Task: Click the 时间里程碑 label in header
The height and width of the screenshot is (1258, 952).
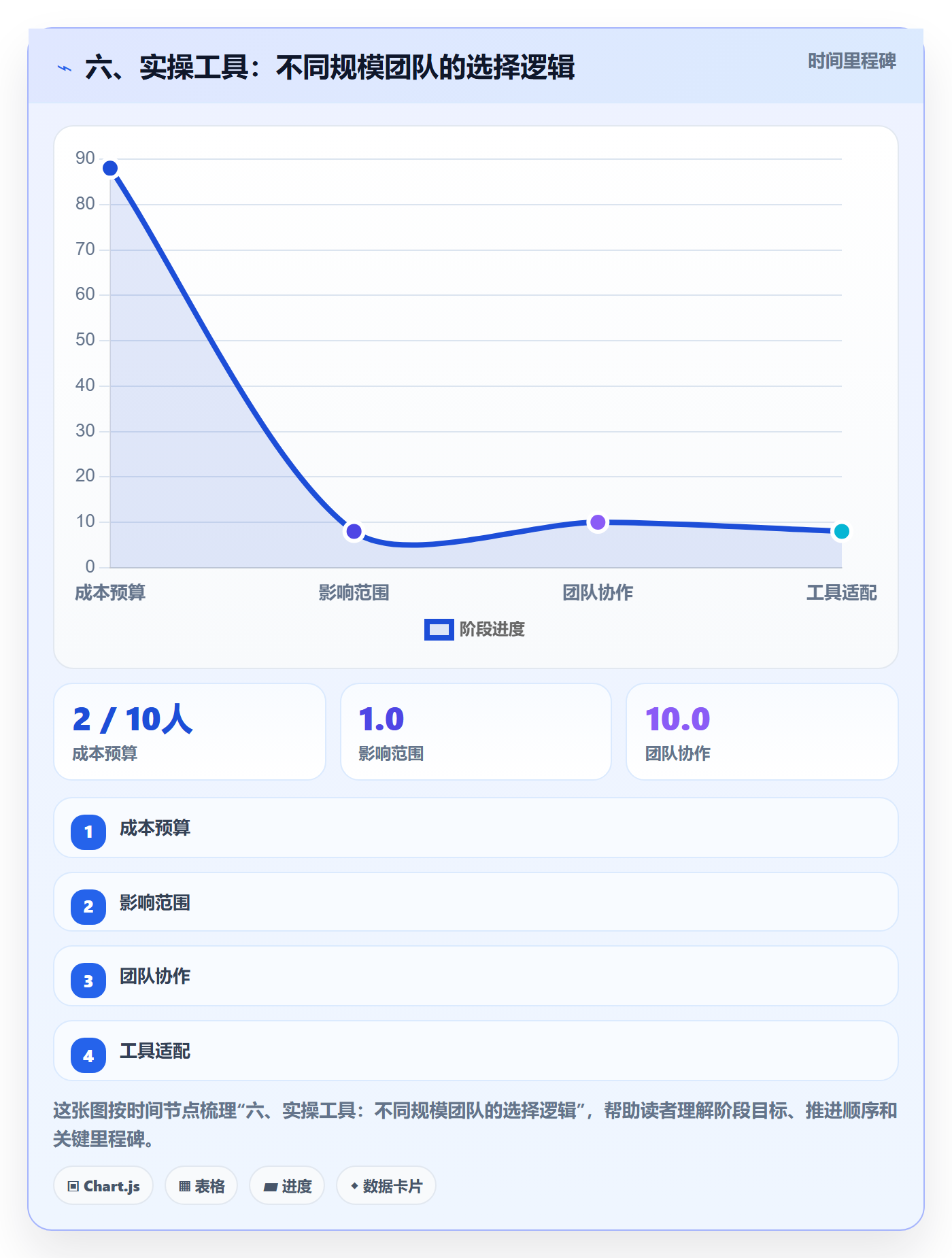Action: 851,61
